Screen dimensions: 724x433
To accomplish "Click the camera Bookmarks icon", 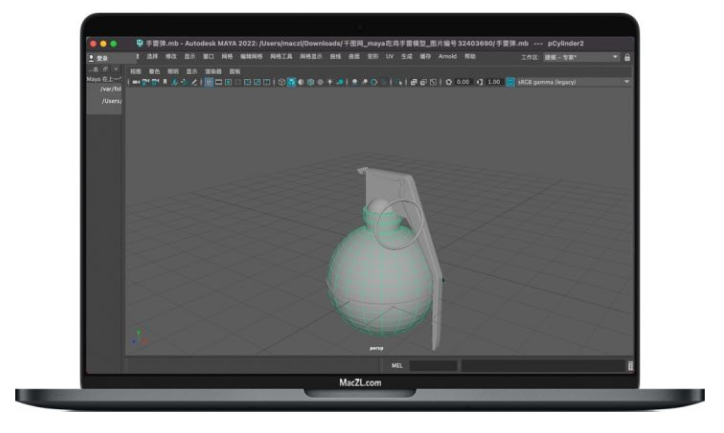I will pyautogui.click(x=165, y=82).
